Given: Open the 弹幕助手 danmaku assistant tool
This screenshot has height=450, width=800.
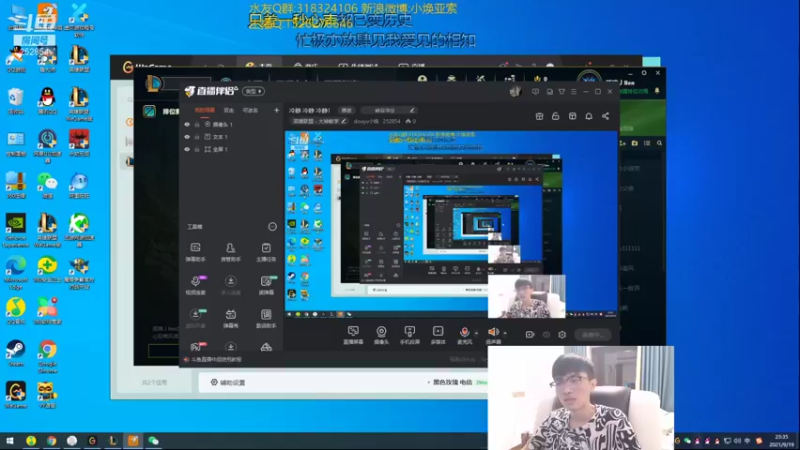Looking at the screenshot, I should [x=195, y=252].
